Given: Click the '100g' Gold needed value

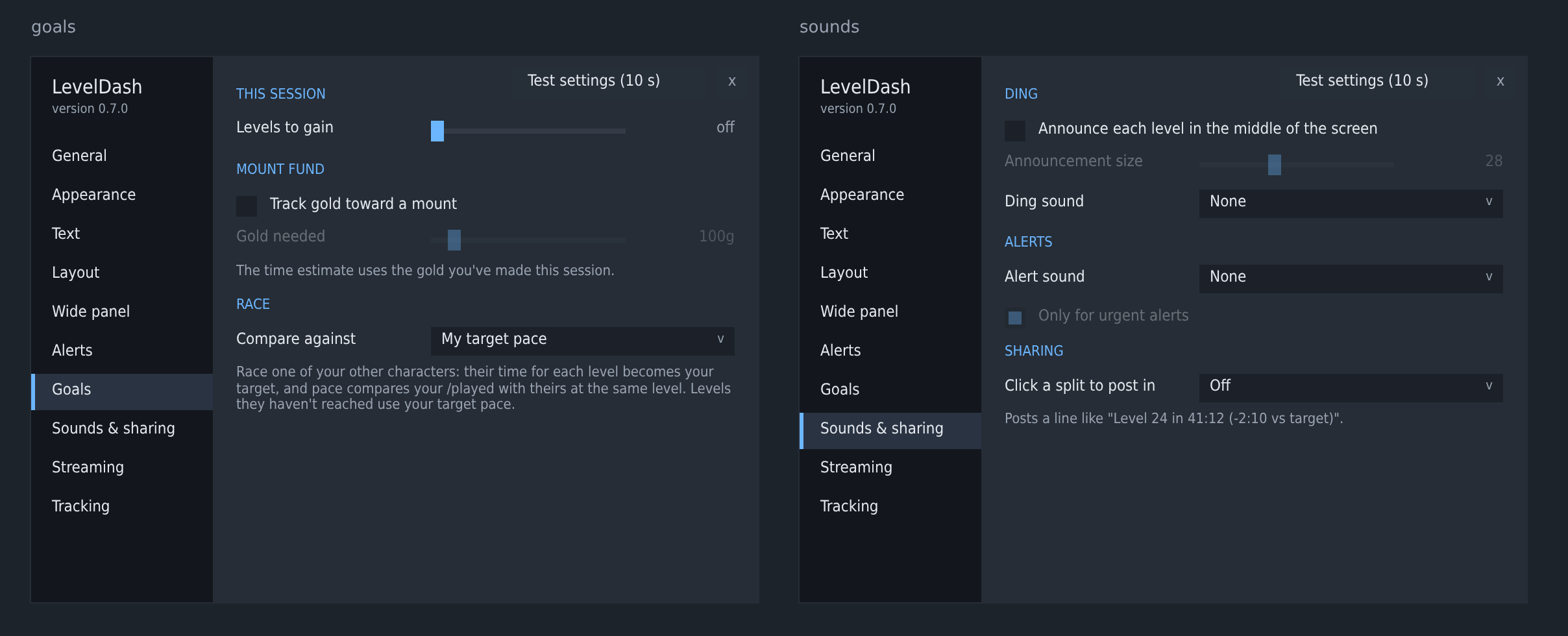Looking at the screenshot, I should 717,236.
